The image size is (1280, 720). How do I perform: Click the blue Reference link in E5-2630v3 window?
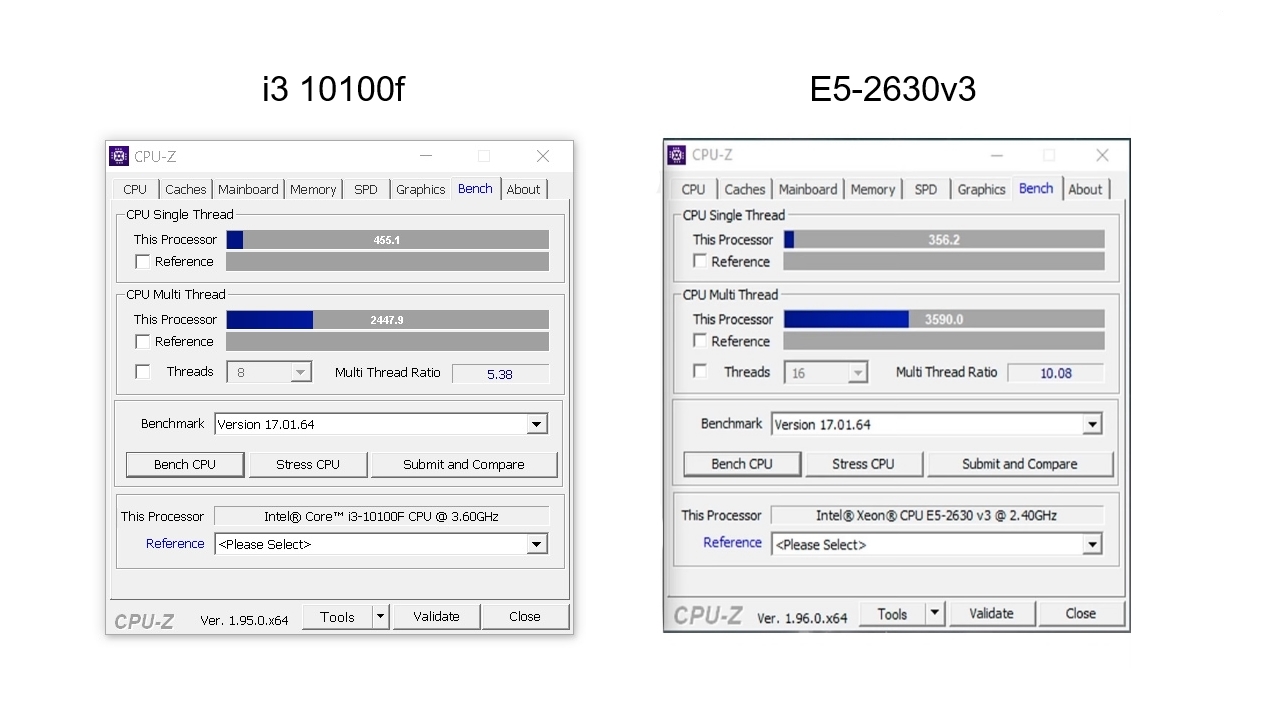(732, 543)
